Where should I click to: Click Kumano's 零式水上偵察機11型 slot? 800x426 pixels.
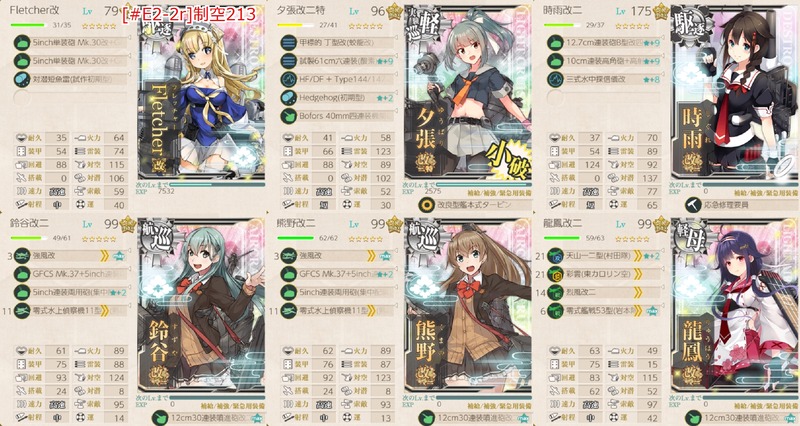334,310
